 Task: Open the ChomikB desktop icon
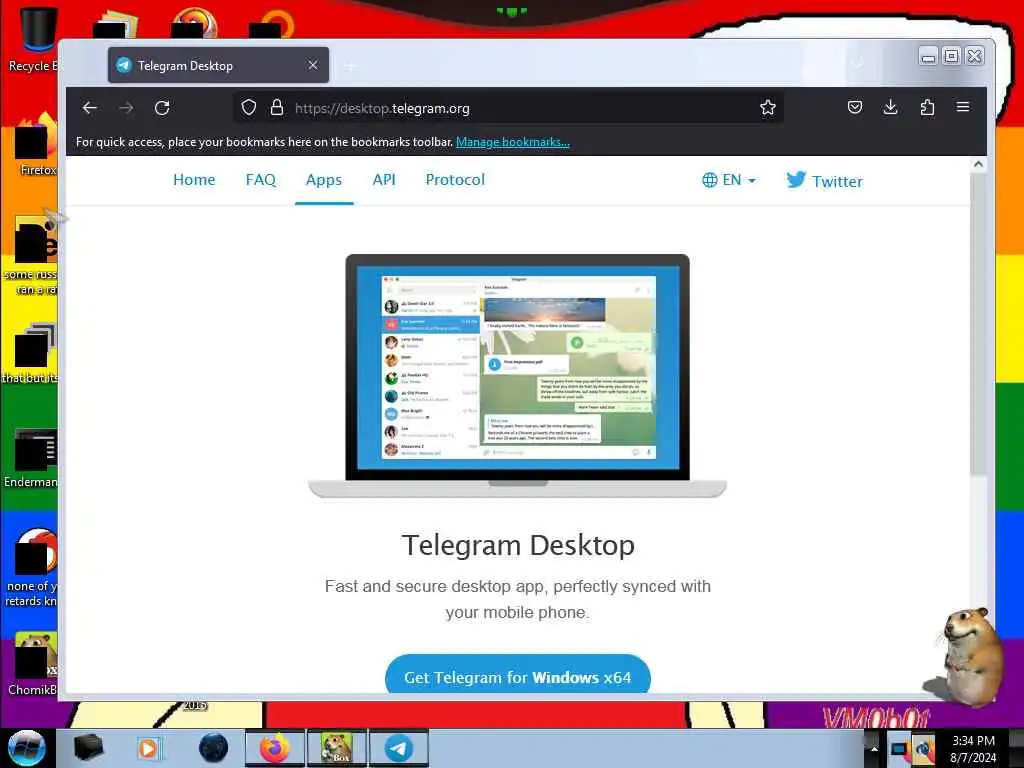33,664
